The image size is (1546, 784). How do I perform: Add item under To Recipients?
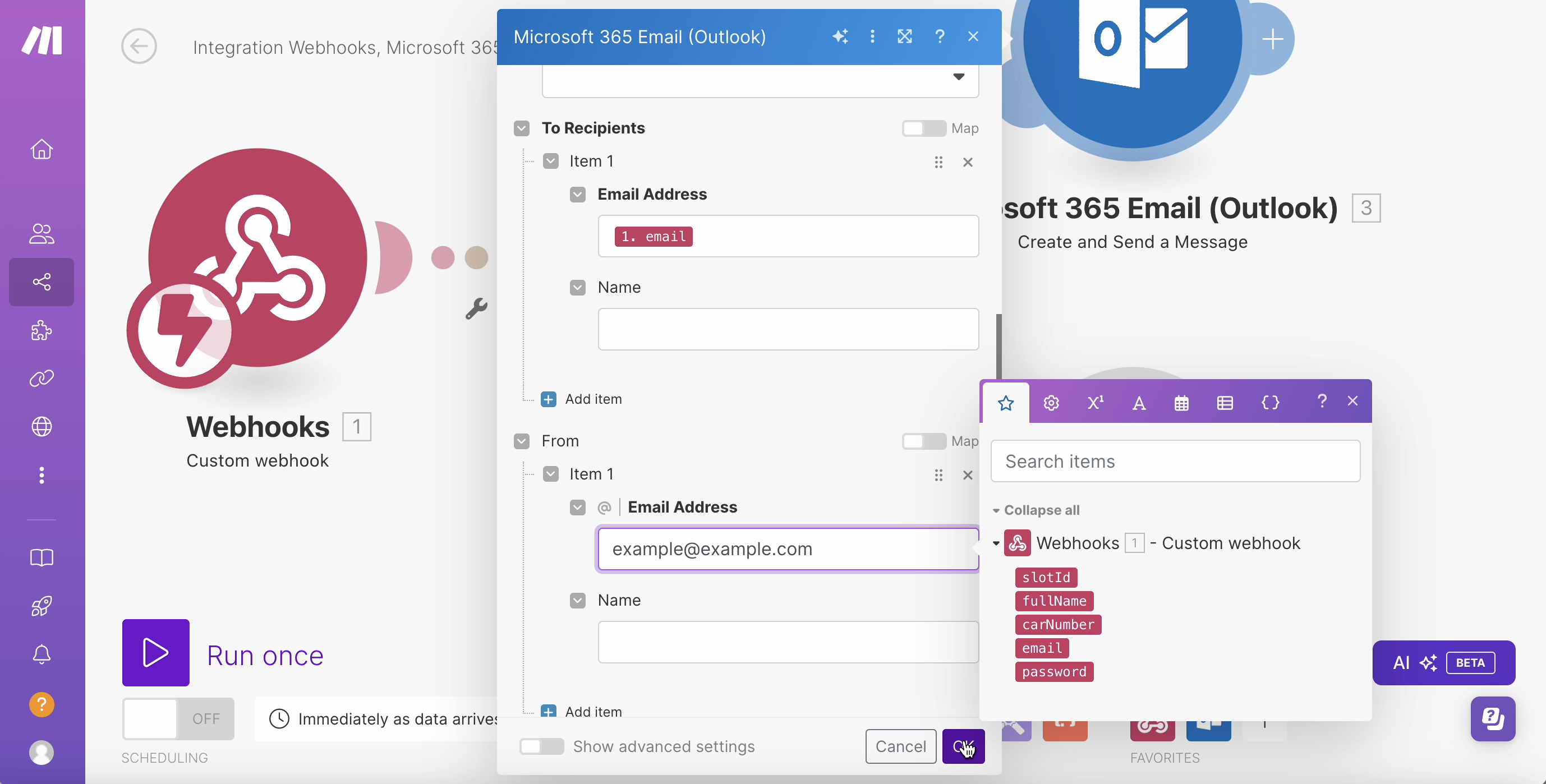[581, 399]
